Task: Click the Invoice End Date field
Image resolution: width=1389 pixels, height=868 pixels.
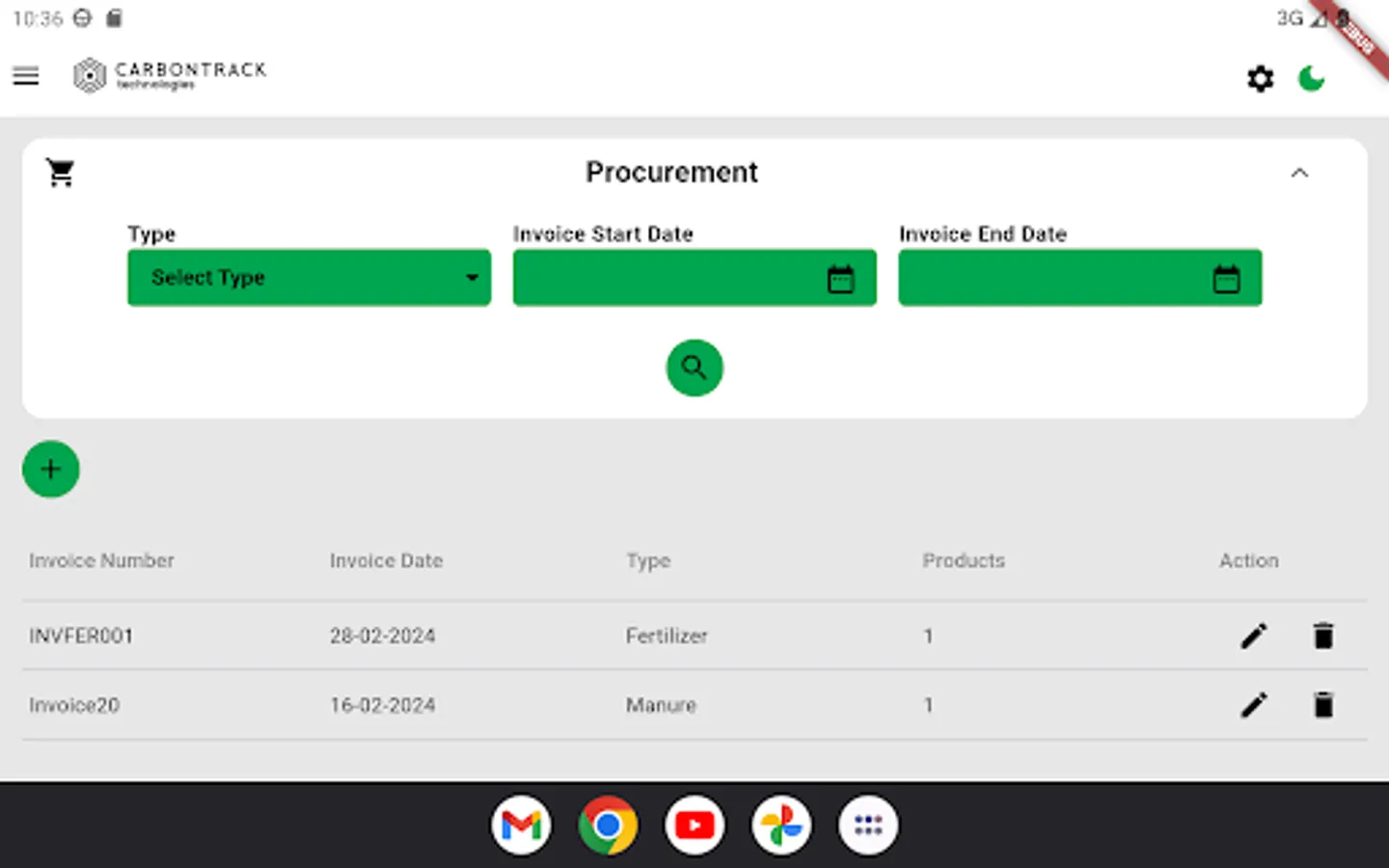Action: tap(1080, 278)
